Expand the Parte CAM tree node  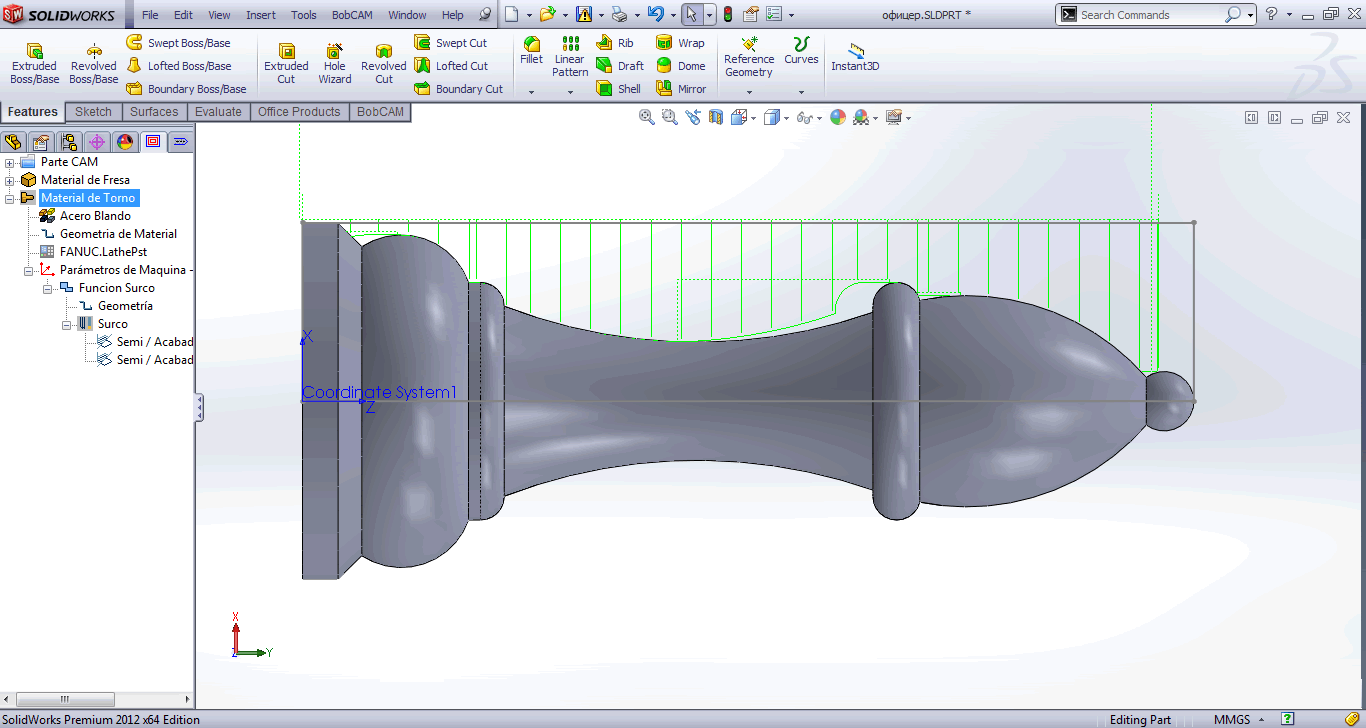[9, 161]
